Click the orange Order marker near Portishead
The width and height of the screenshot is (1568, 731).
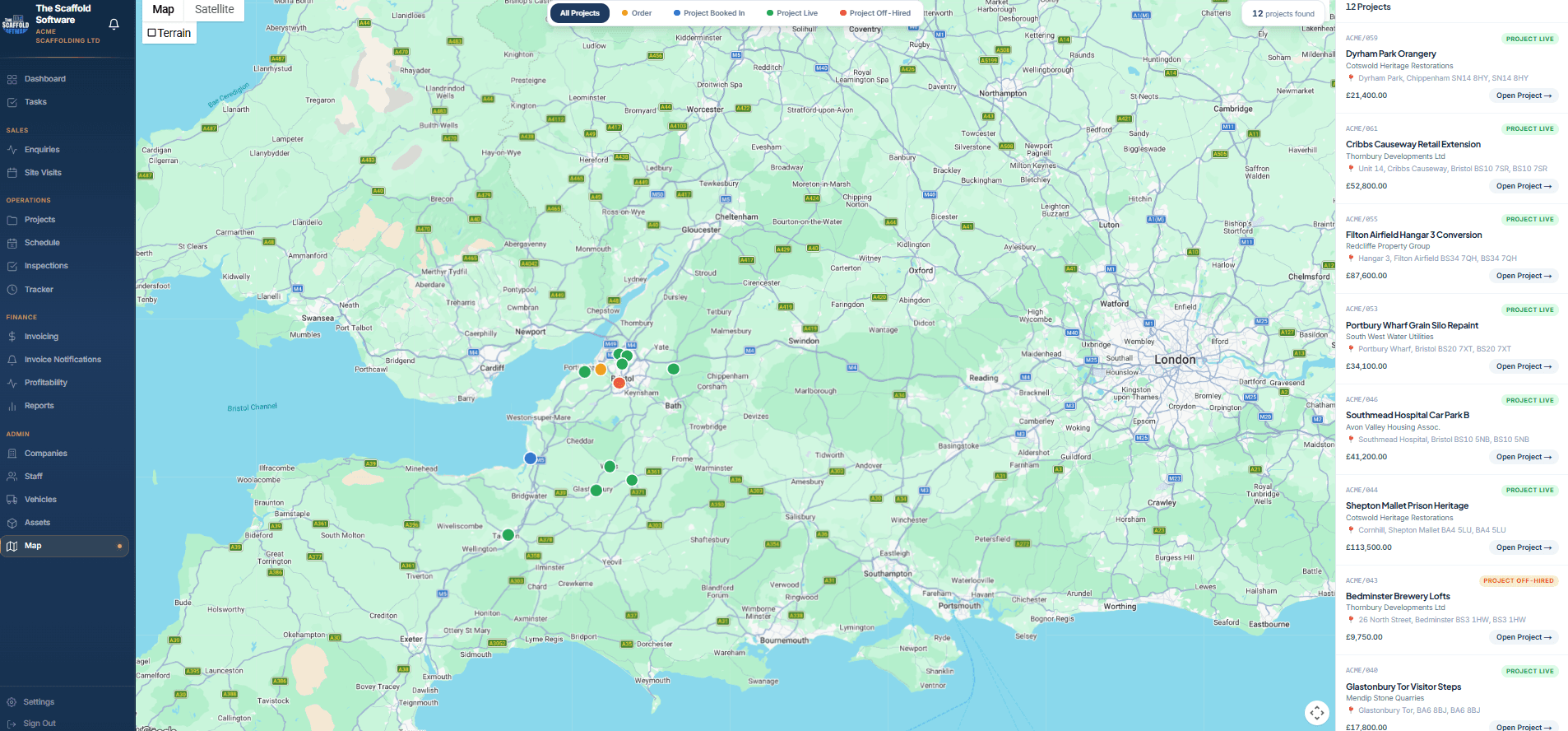coord(601,370)
